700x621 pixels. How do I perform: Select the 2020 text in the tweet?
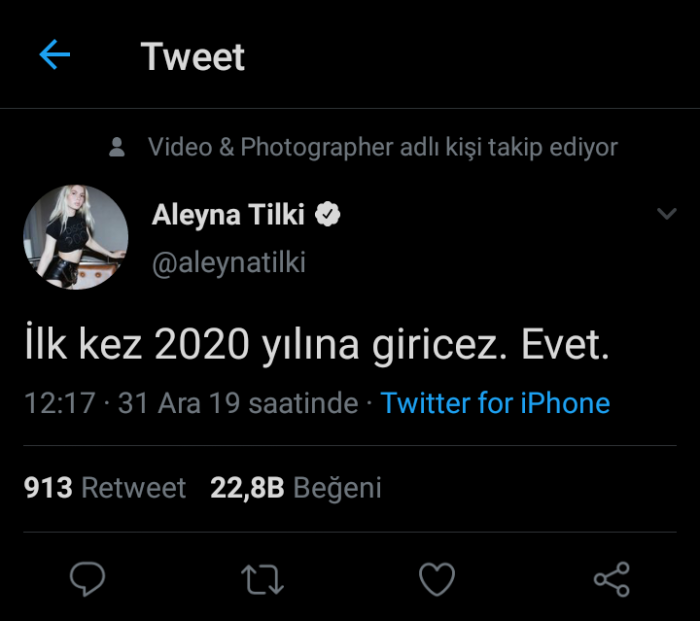(202, 346)
